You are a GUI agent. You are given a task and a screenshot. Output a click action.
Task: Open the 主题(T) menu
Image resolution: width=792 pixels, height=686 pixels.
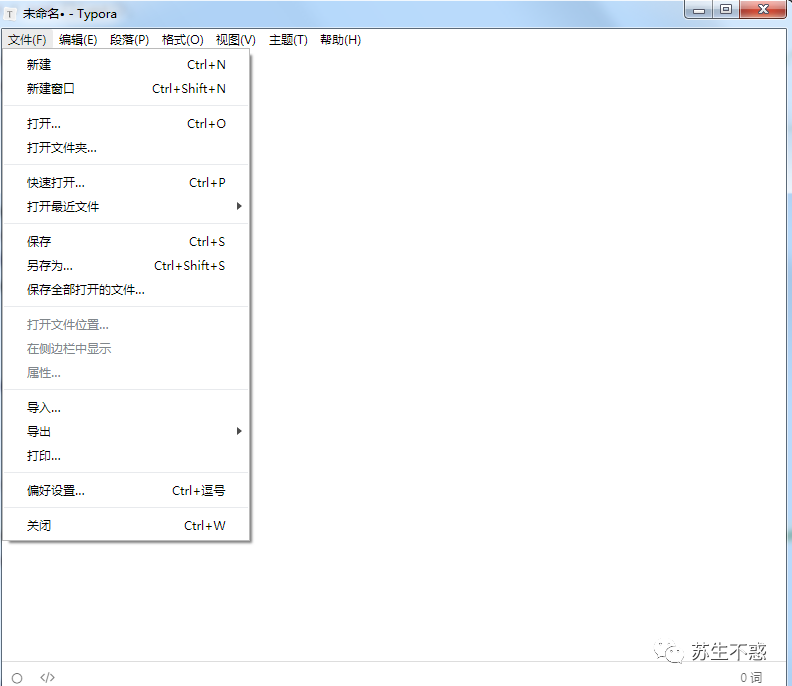288,39
